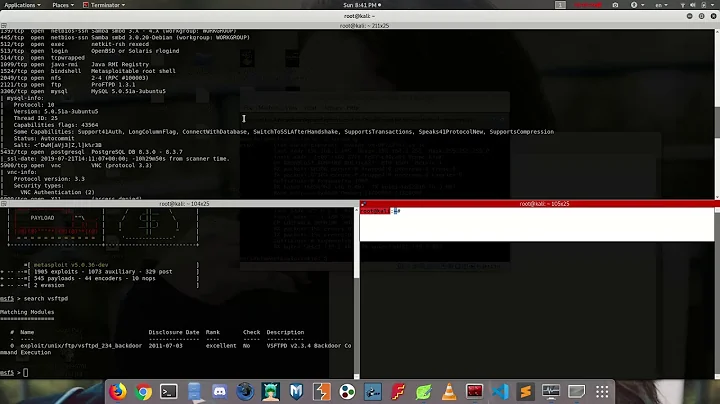
Task: Click the scrollbar of the top nmap pane
Action: (x=717, y=114)
